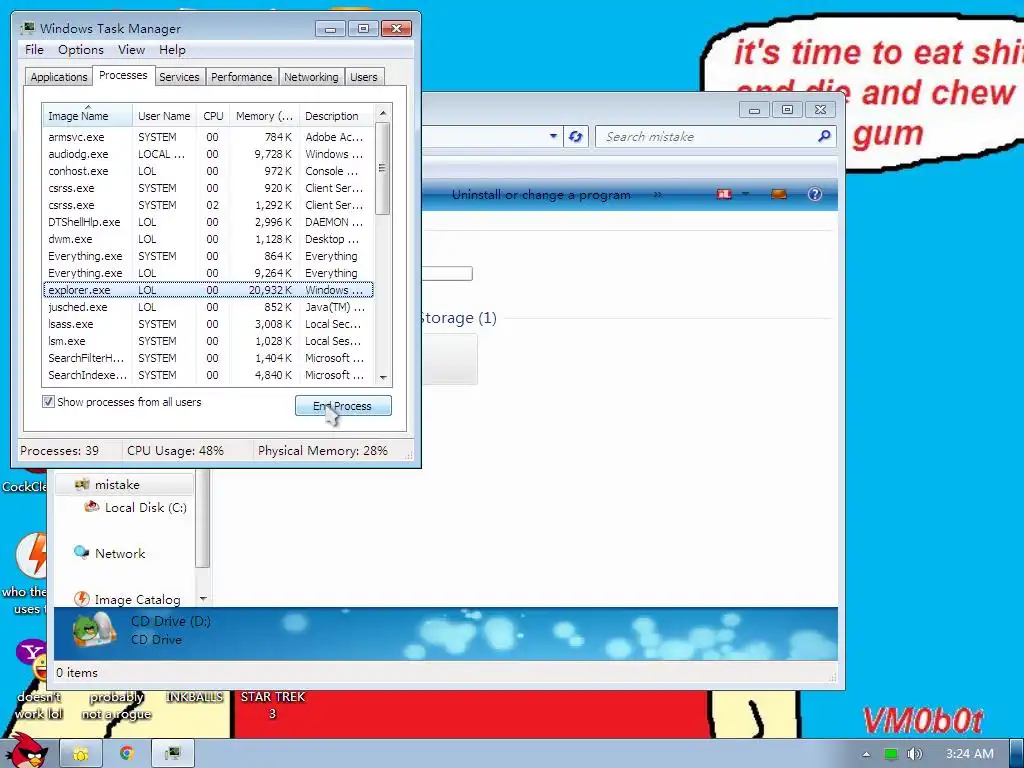Click the Local Disk (C:) drive icon
1024x768 pixels.
(x=92, y=507)
